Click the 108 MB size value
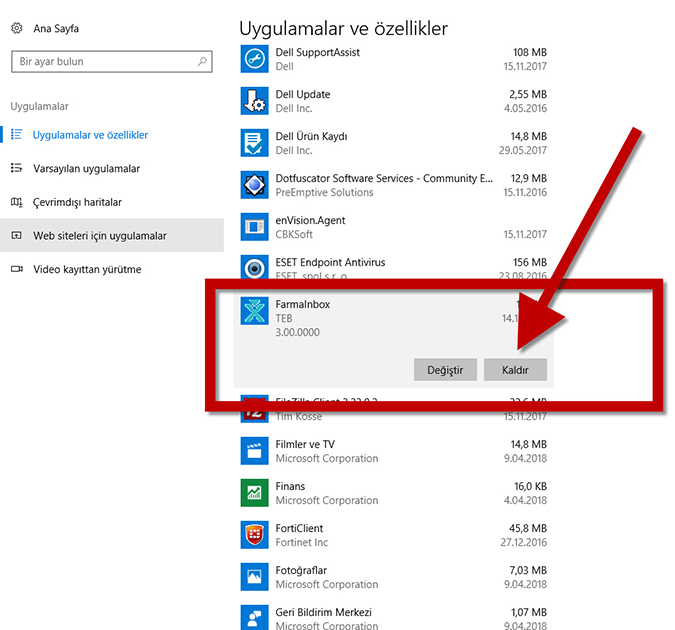675x630 pixels. coord(530,52)
